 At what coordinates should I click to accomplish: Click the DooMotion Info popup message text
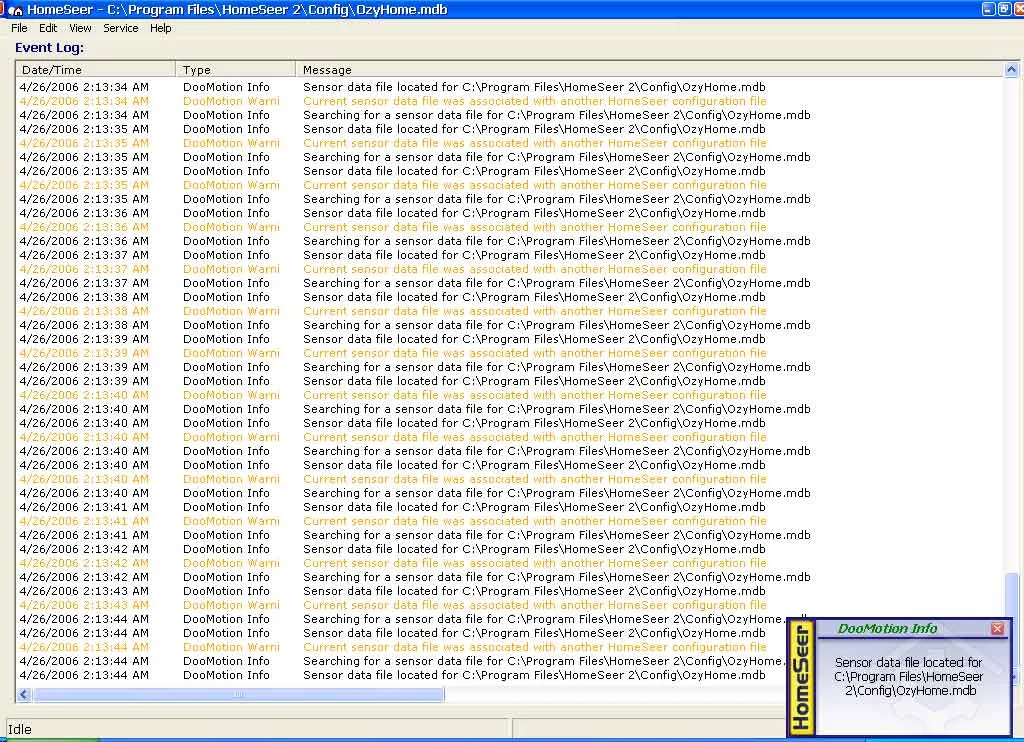tap(908, 676)
